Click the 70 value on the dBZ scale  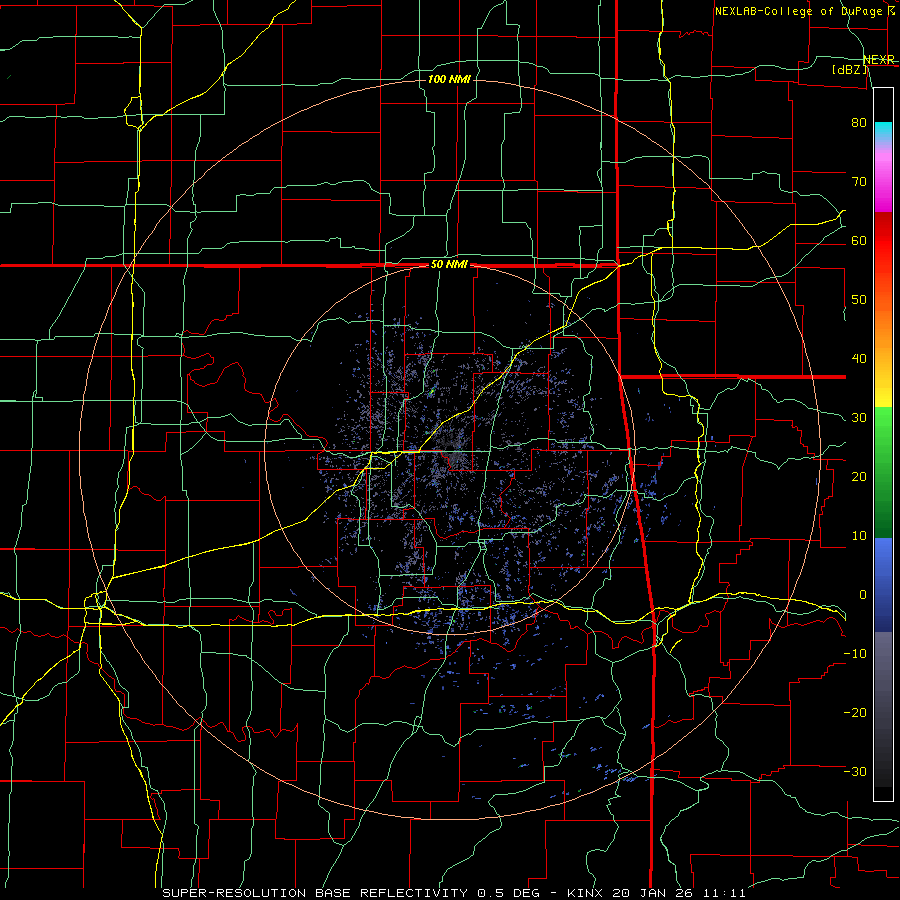tap(859, 181)
